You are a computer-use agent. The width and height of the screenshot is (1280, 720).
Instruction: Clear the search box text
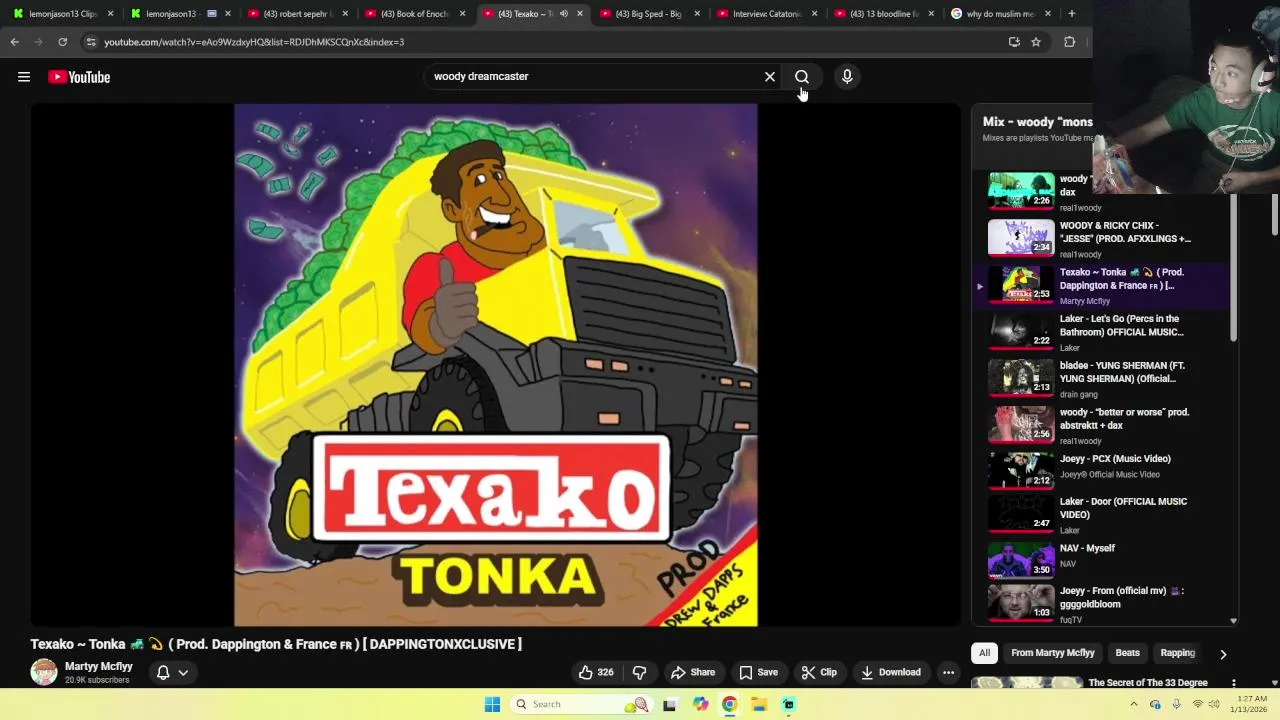[x=770, y=77]
